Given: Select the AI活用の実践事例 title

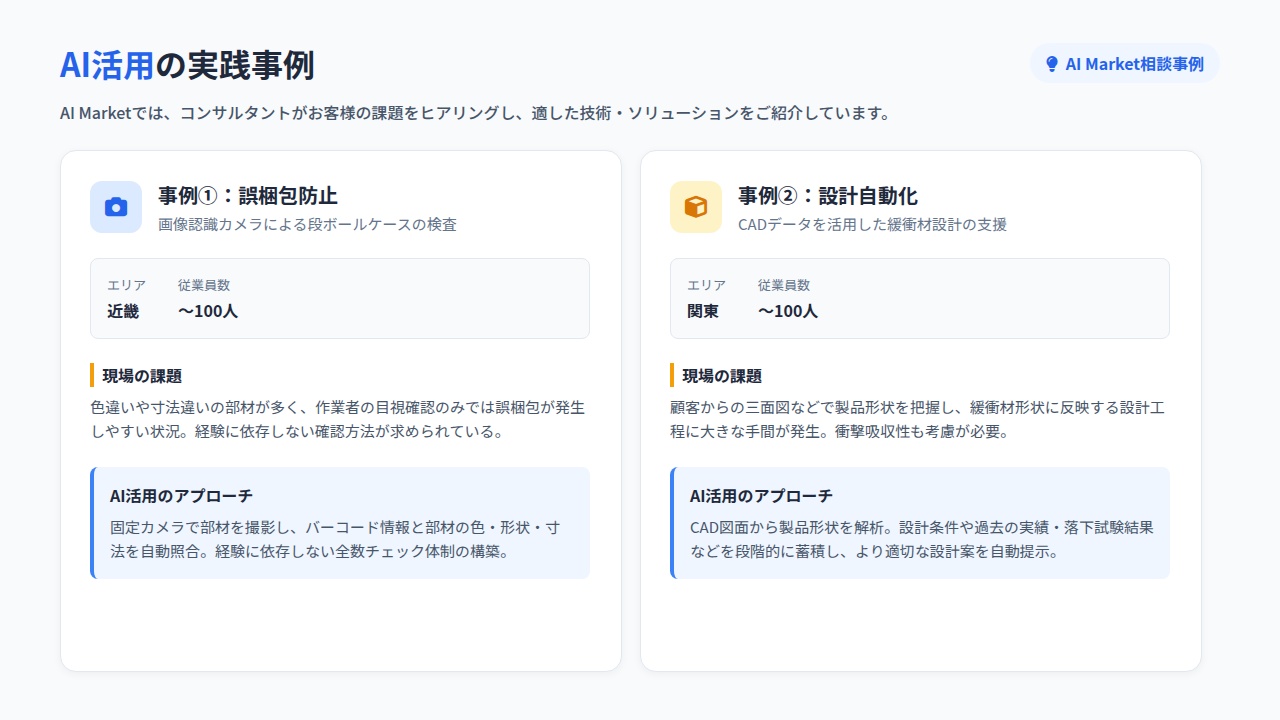Looking at the screenshot, I should (x=187, y=65).
